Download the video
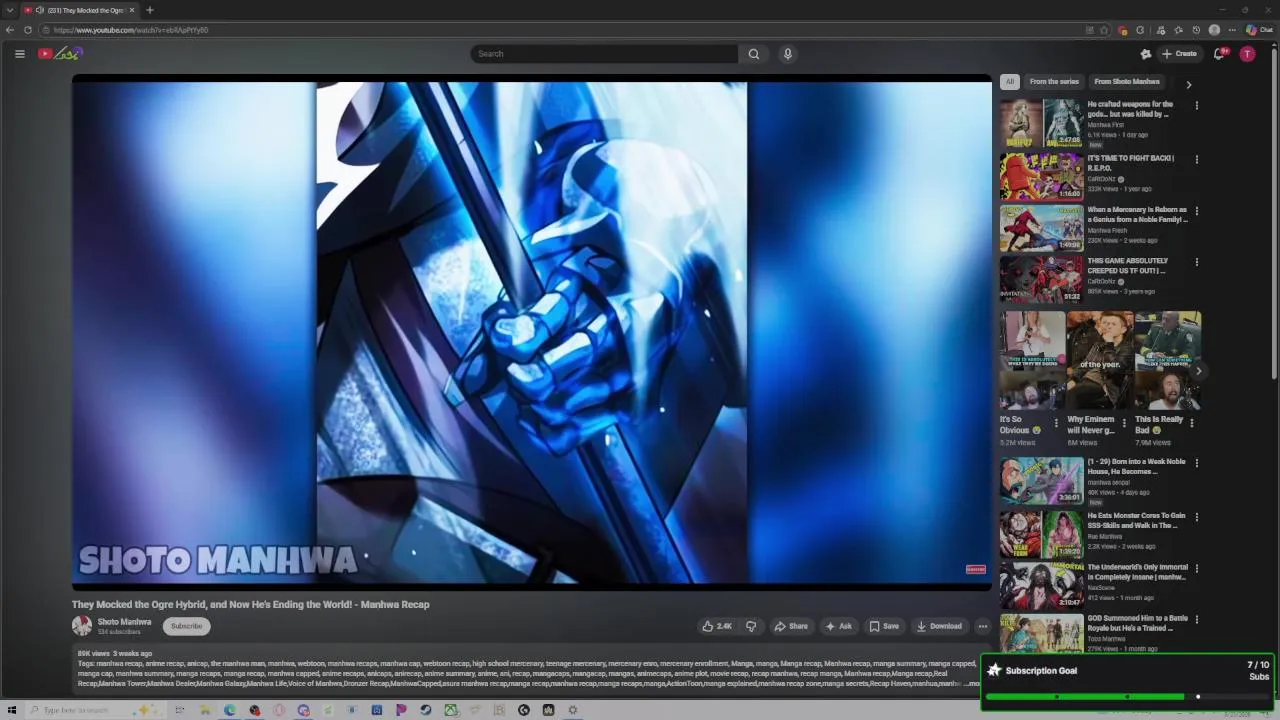Image resolution: width=1280 pixels, height=720 pixels. tap(939, 626)
